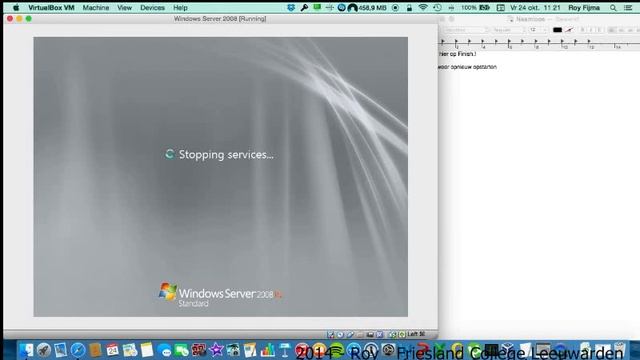Open Messages from the Dock
Screen dimensions: 640x360
164,350
